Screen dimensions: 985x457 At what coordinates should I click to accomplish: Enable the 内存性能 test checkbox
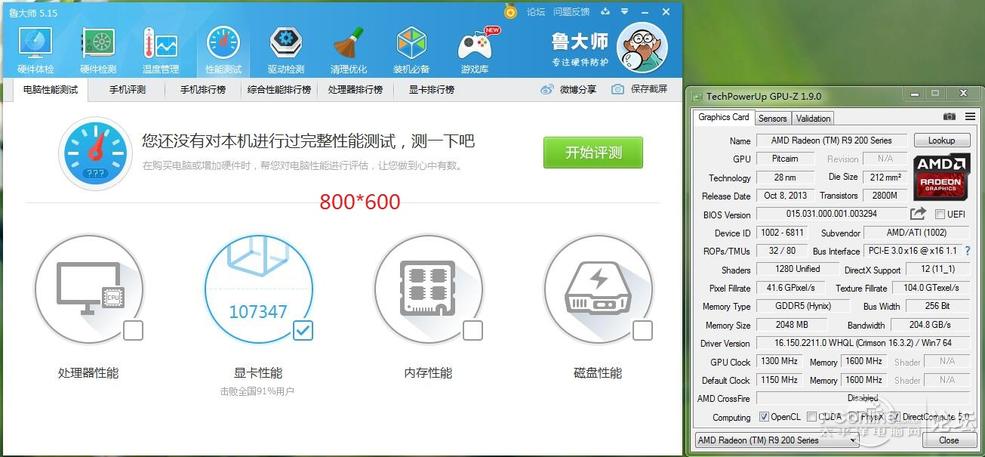point(472,331)
